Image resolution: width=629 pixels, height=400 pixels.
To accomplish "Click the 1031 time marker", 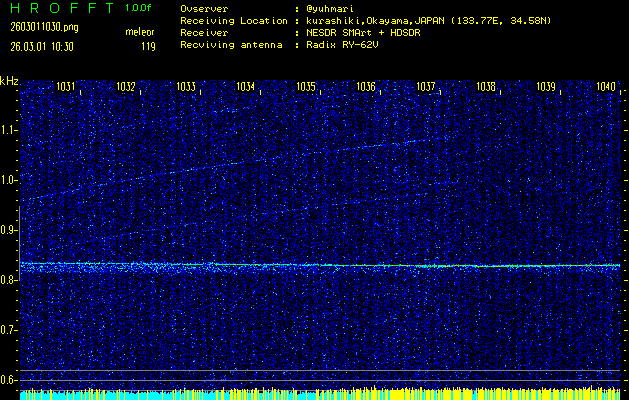I will pyautogui.click(x=66, y=87).
